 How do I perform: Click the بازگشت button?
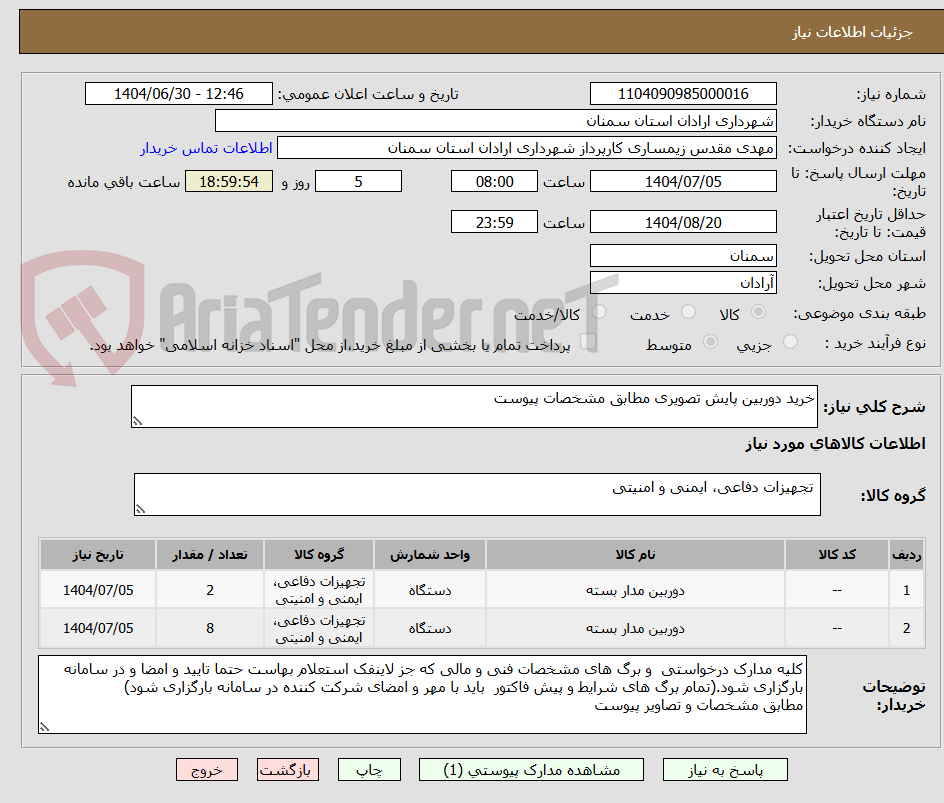(287, 769)
